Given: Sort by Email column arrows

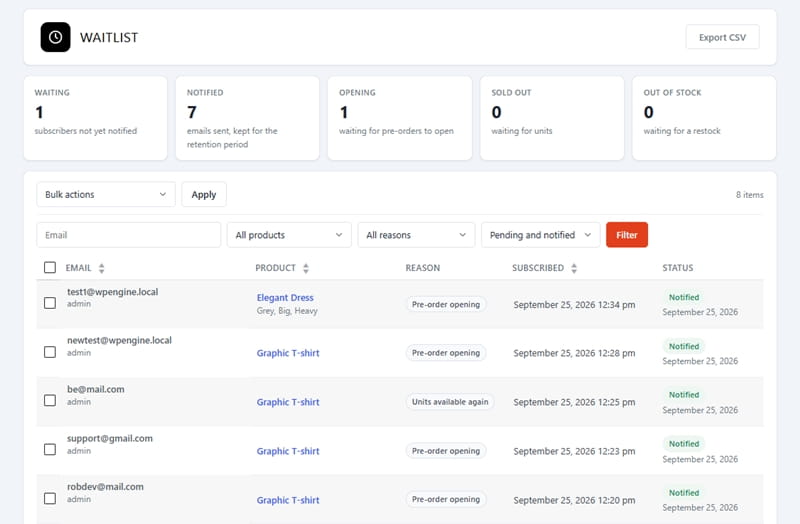Looking at the screenshot, I should coord(102,268).
